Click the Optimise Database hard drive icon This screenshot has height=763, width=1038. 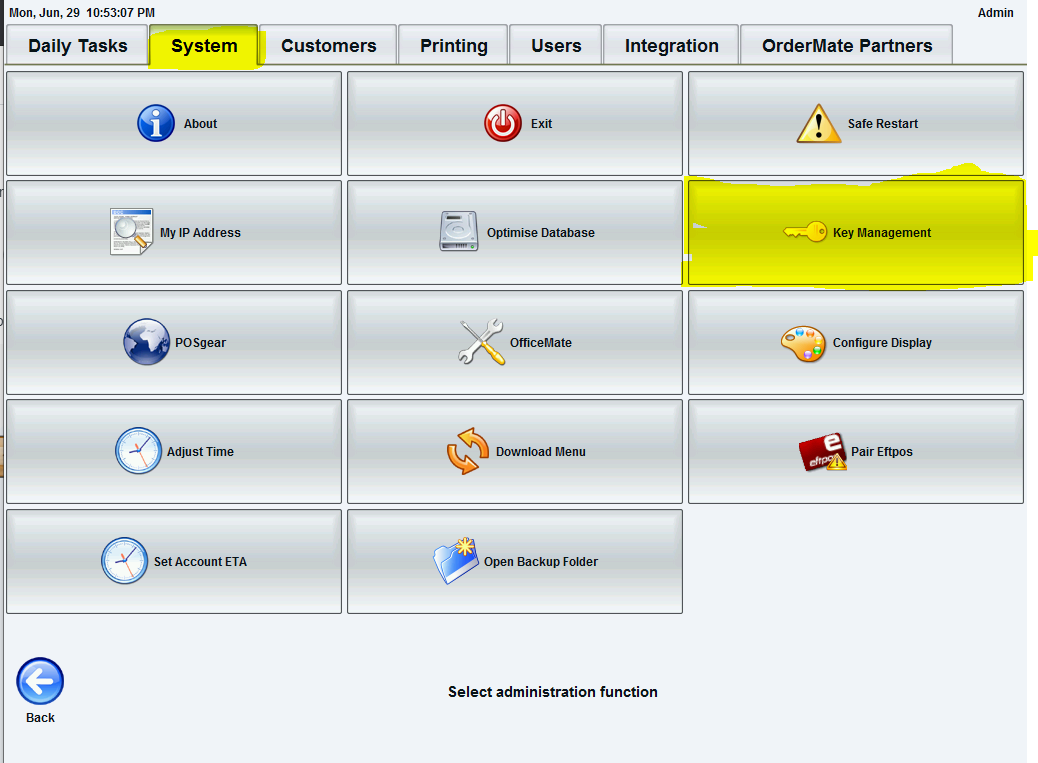(x=459, y=232)
